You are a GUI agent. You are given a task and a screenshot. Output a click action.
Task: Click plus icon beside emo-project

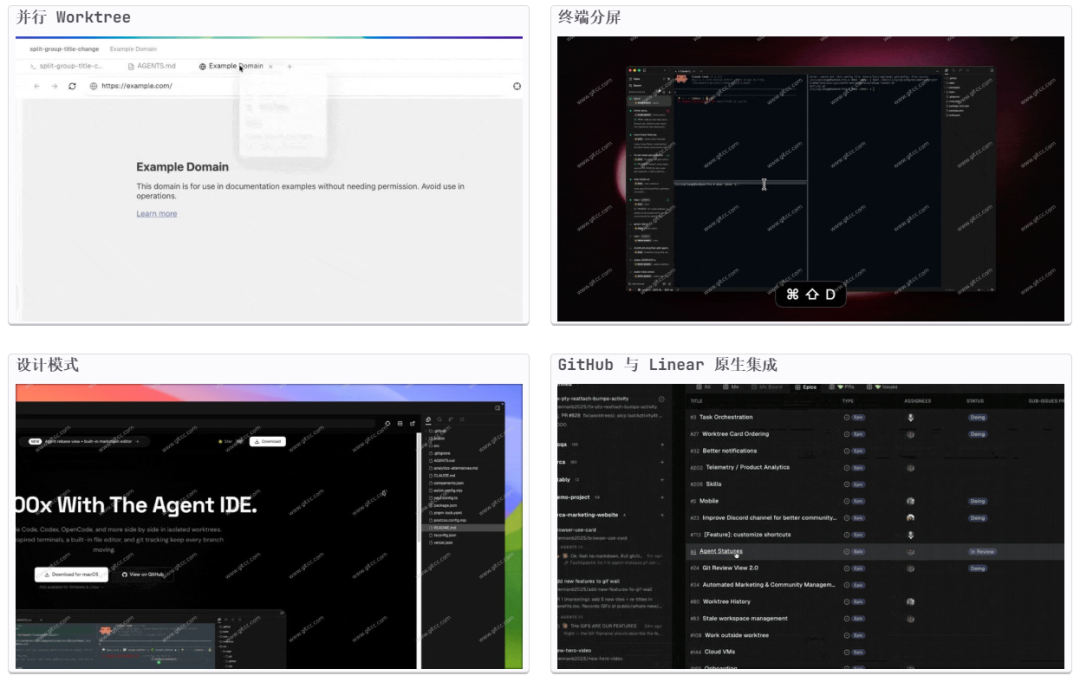pyautogui.click(x=663, y=497)
